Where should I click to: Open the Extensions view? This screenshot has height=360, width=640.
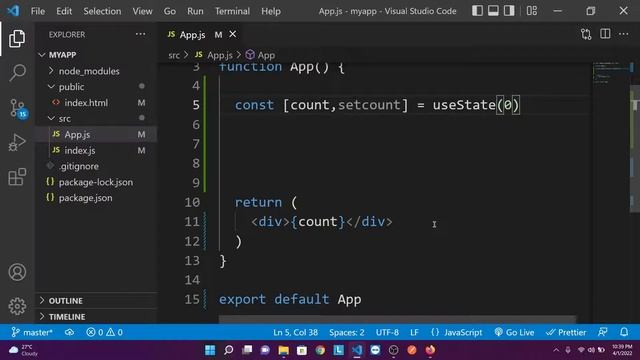tap(17, 177)
